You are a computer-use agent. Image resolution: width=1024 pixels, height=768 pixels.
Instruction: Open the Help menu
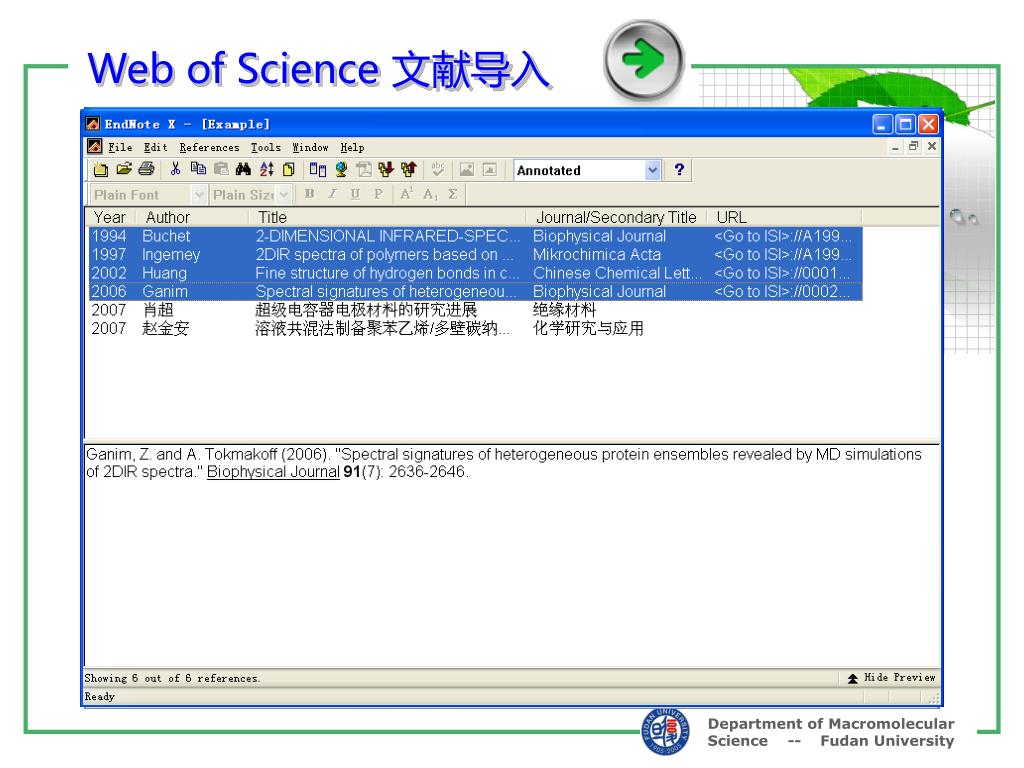tap(352, 148)
